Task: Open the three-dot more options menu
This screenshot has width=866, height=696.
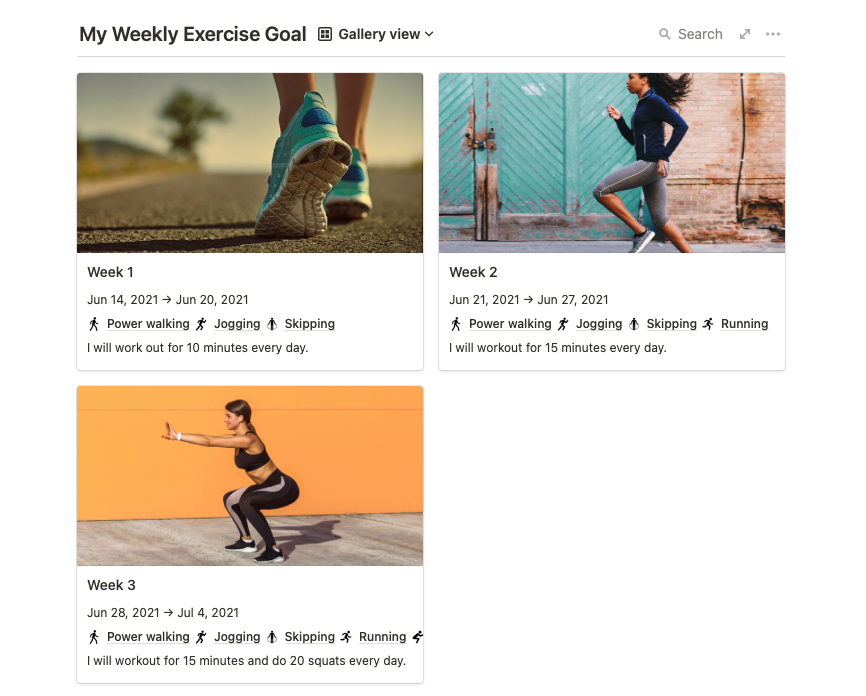Action: click(773, 34)
